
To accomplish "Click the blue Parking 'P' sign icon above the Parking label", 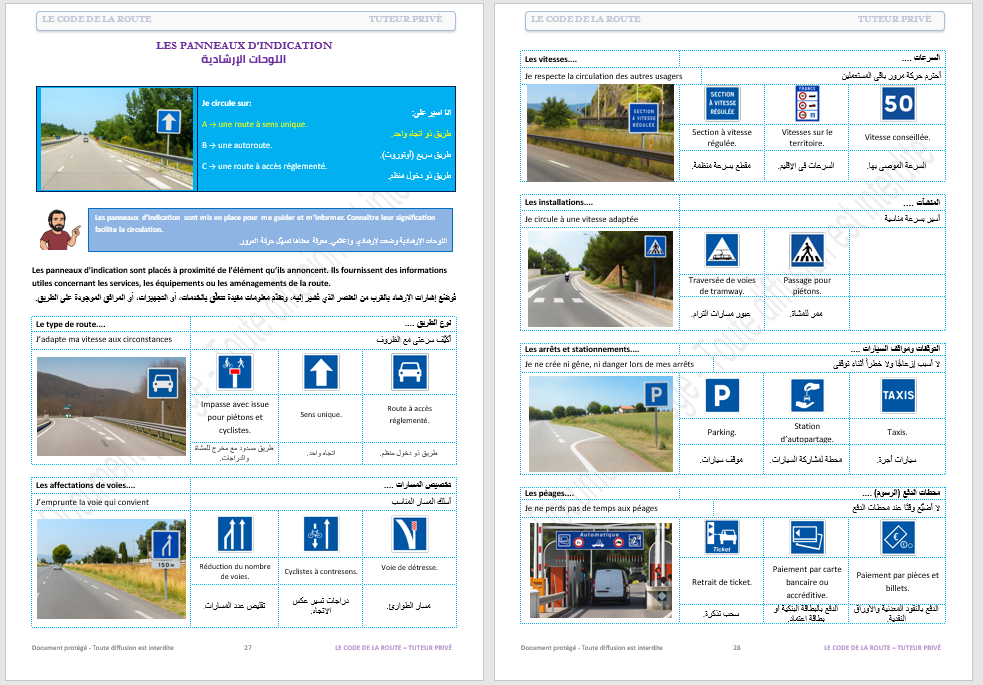I will 721,395.
